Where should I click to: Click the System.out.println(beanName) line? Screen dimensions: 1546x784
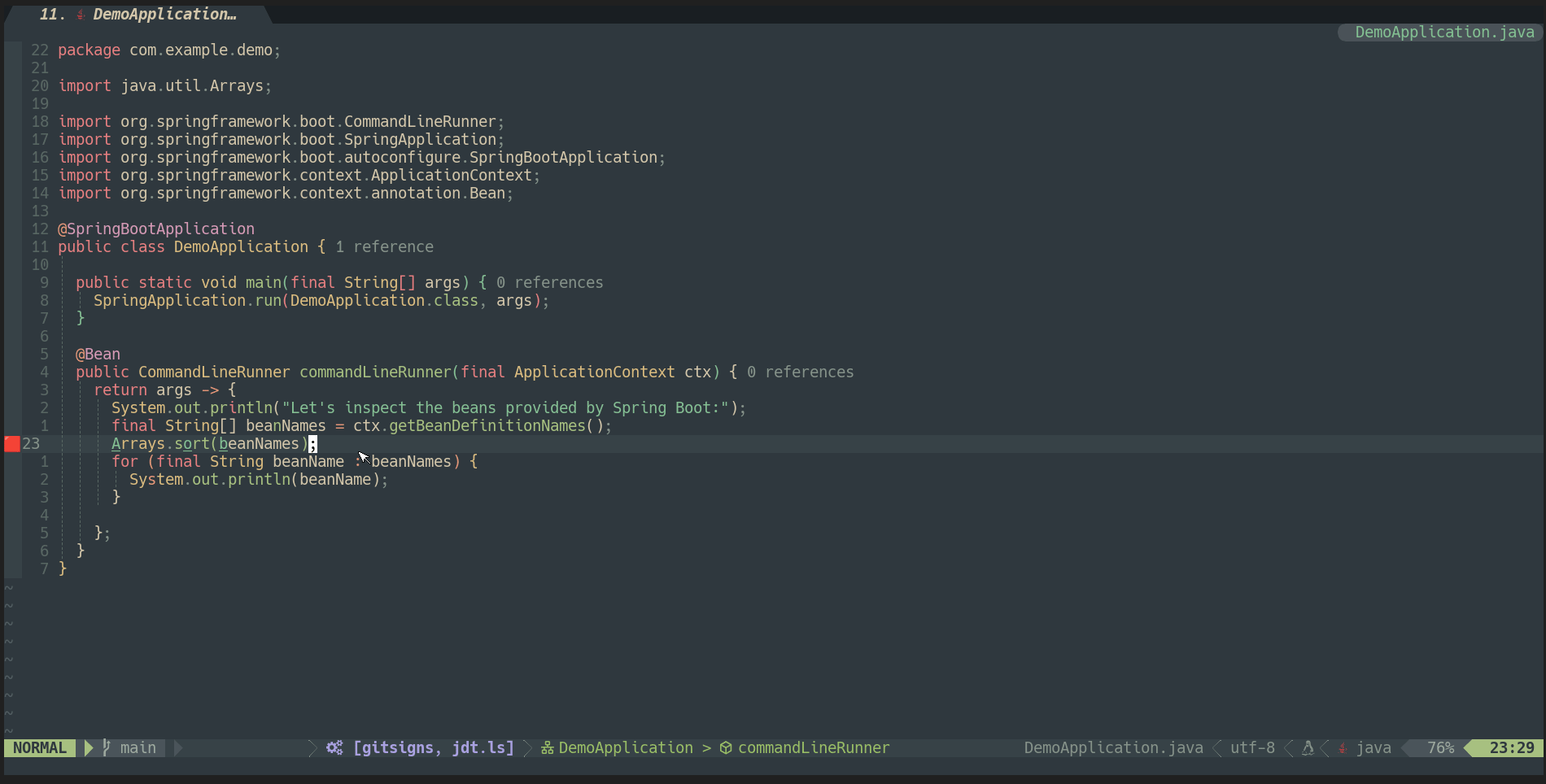[259, 479]
